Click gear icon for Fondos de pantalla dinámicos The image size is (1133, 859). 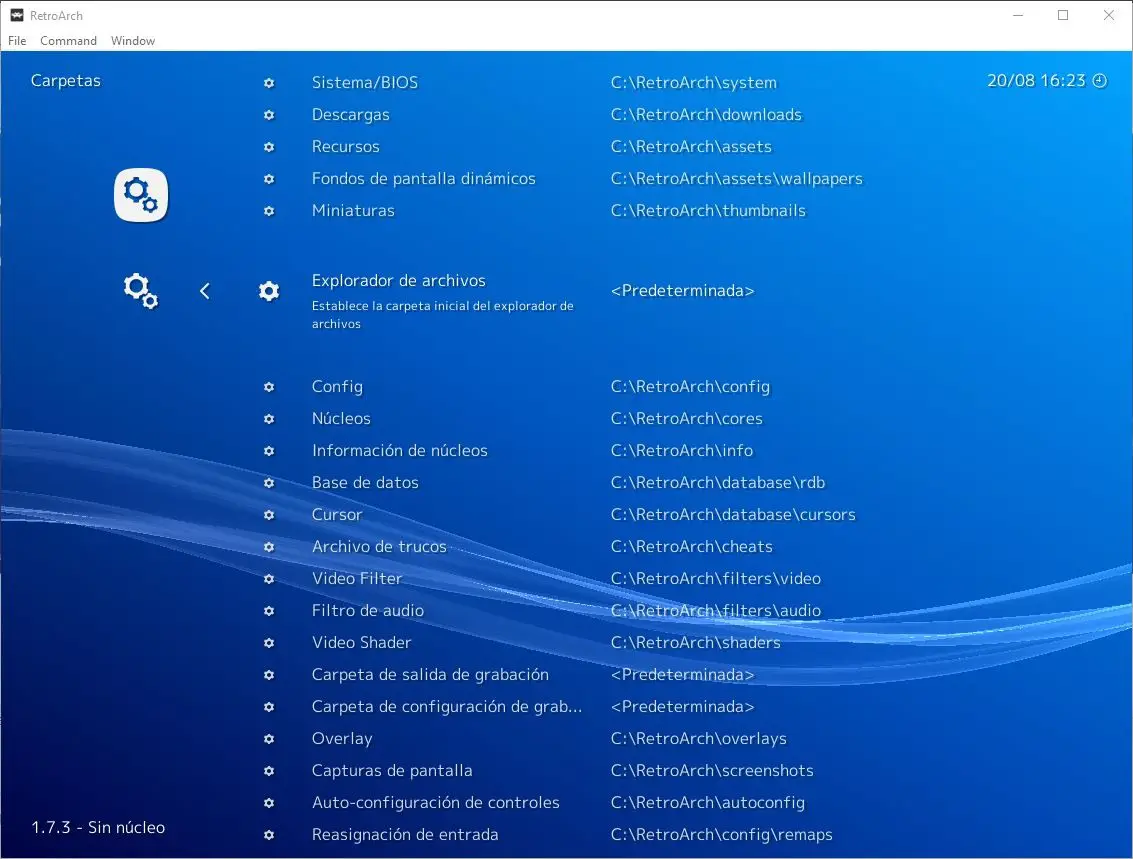tap(269, 178)
